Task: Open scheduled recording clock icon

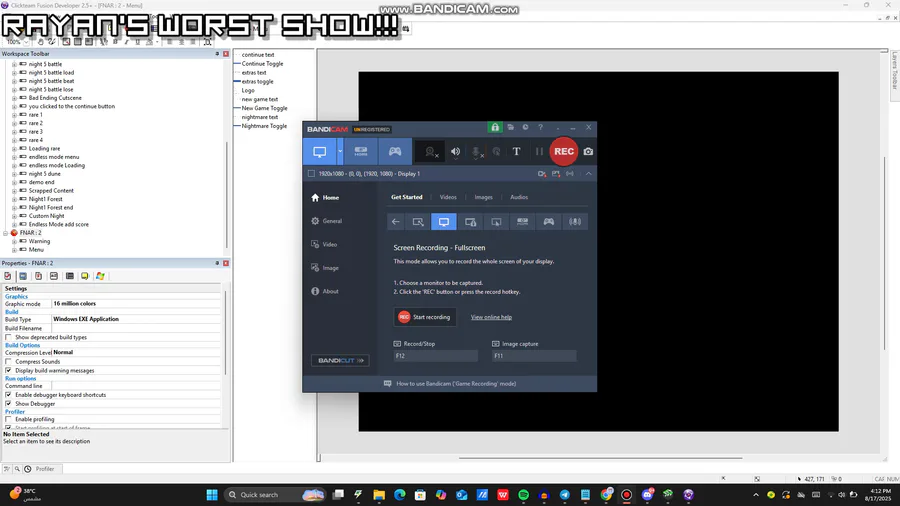Action: [x=525, y=127]
